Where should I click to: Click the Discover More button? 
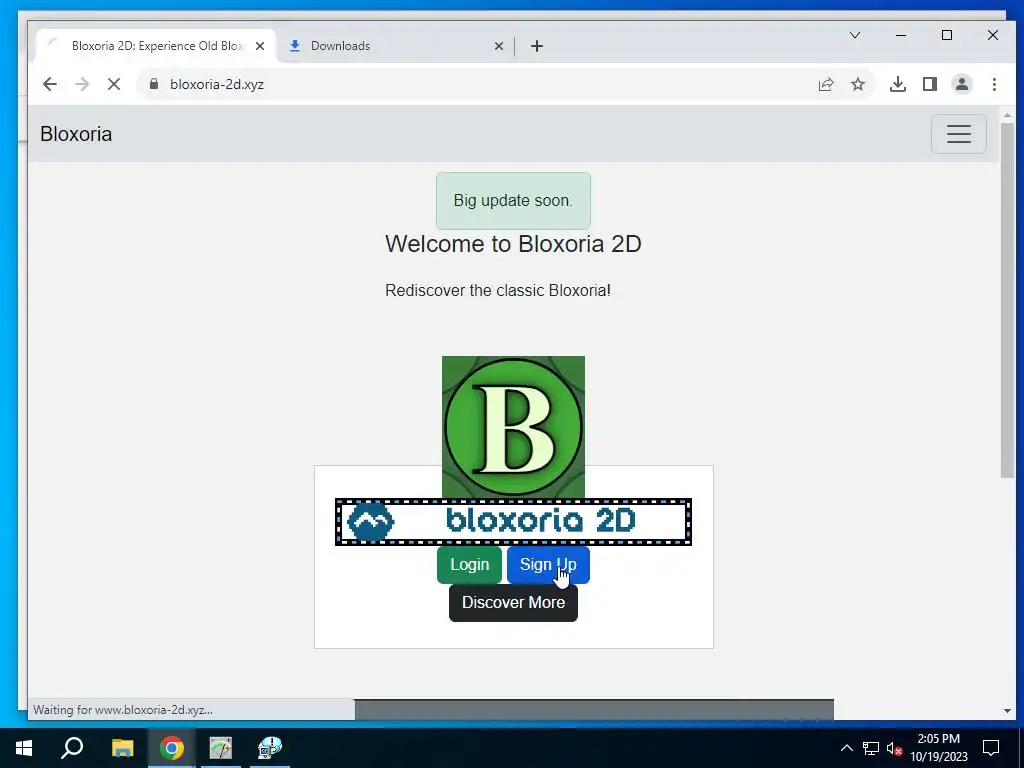click(x=513, y=603)
